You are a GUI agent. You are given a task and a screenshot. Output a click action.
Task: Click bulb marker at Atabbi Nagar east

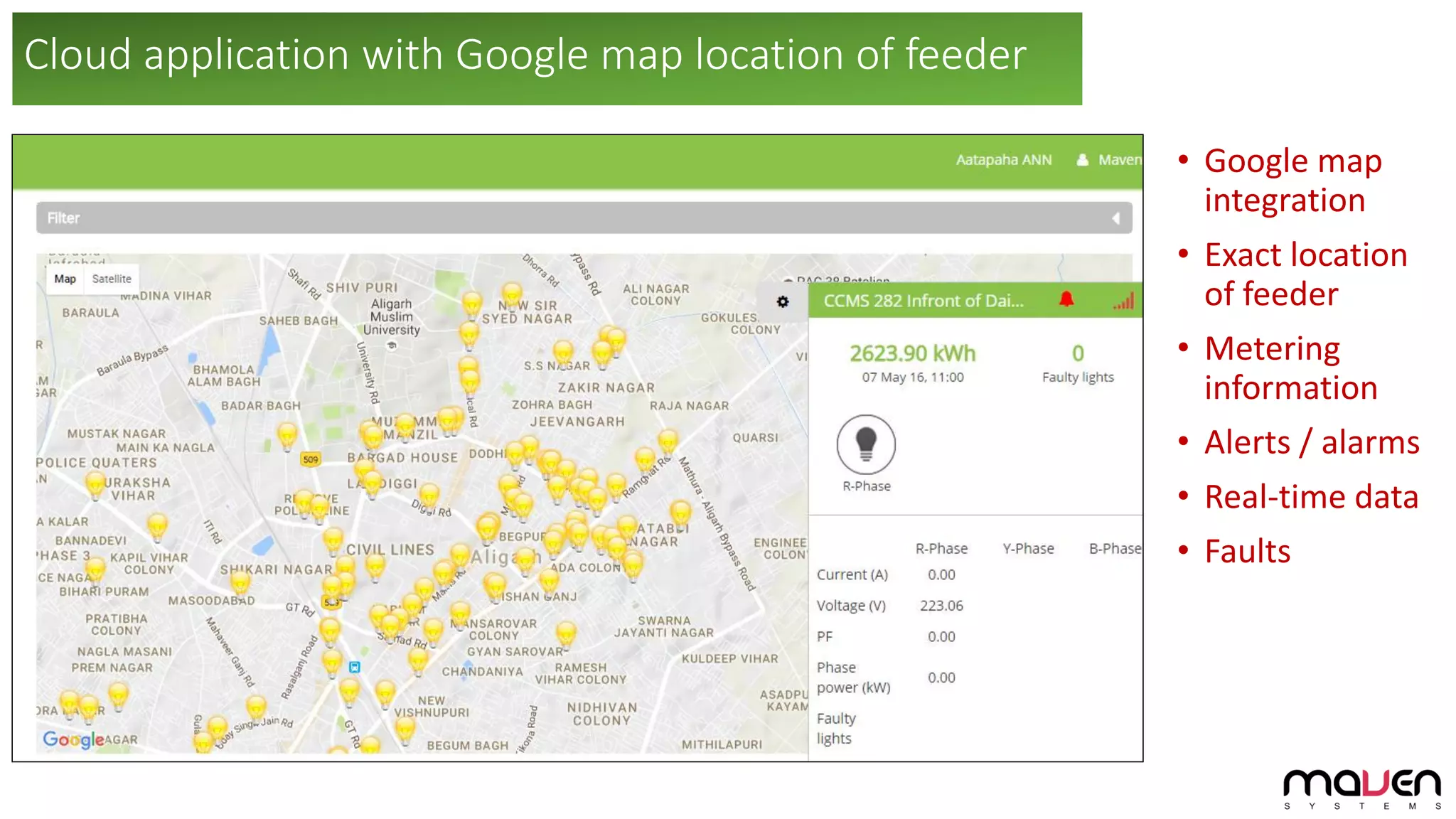(680, 513)
